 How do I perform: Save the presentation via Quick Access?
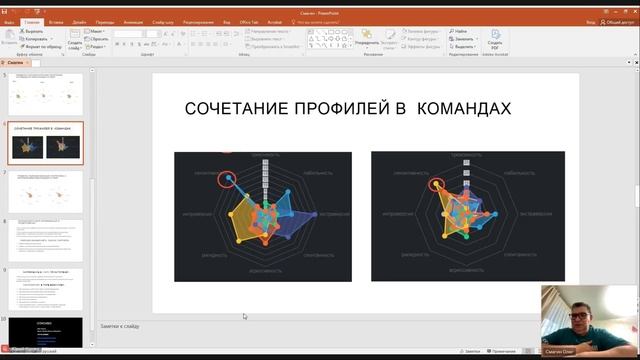pos(4,12)
